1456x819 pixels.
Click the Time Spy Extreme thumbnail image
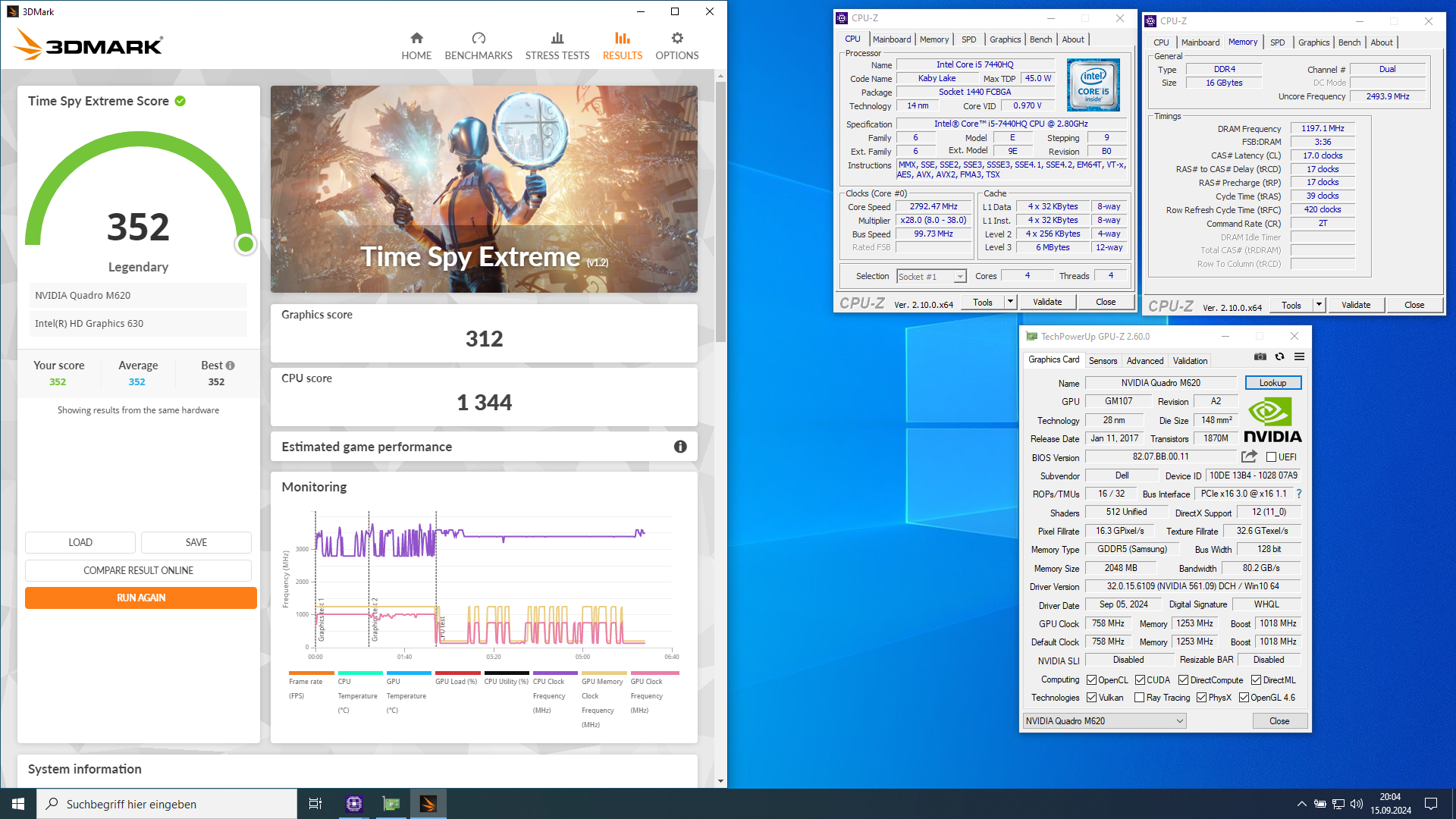(x=484, y=189)
